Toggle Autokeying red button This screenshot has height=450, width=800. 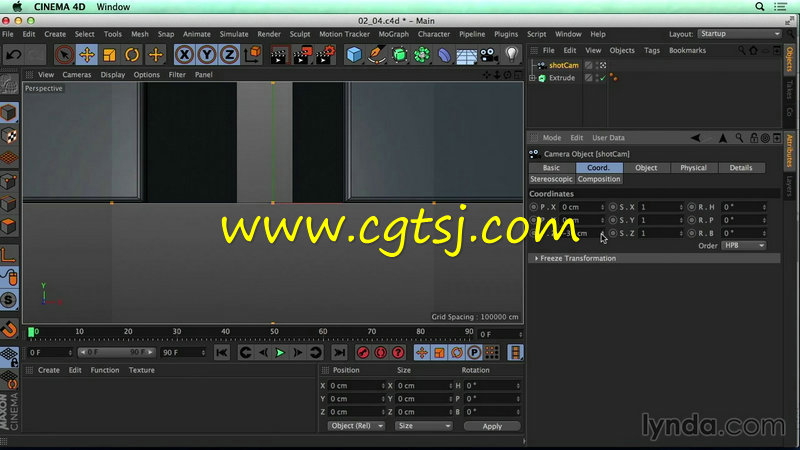[381, 353]
